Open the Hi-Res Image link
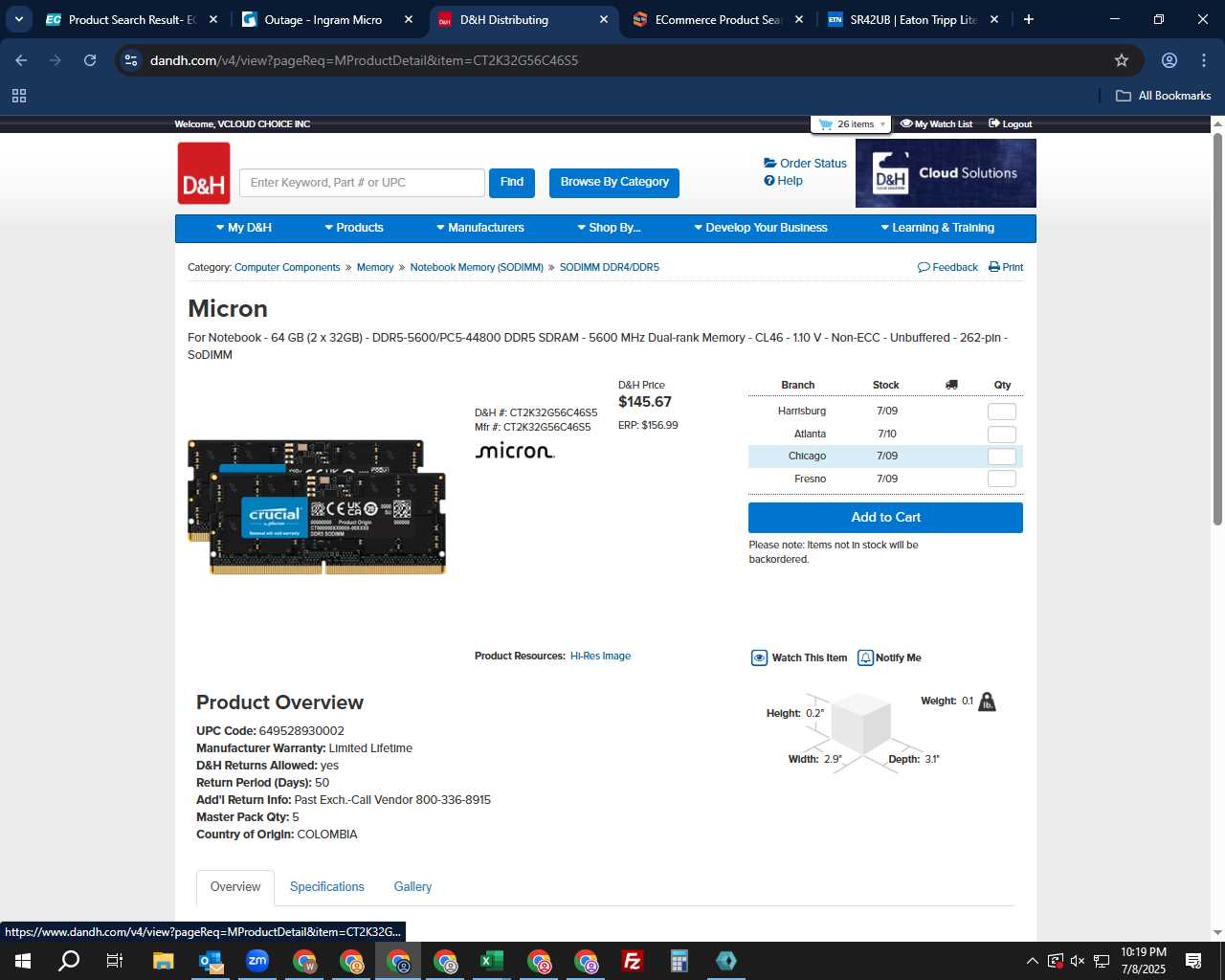 pos(600,657)
